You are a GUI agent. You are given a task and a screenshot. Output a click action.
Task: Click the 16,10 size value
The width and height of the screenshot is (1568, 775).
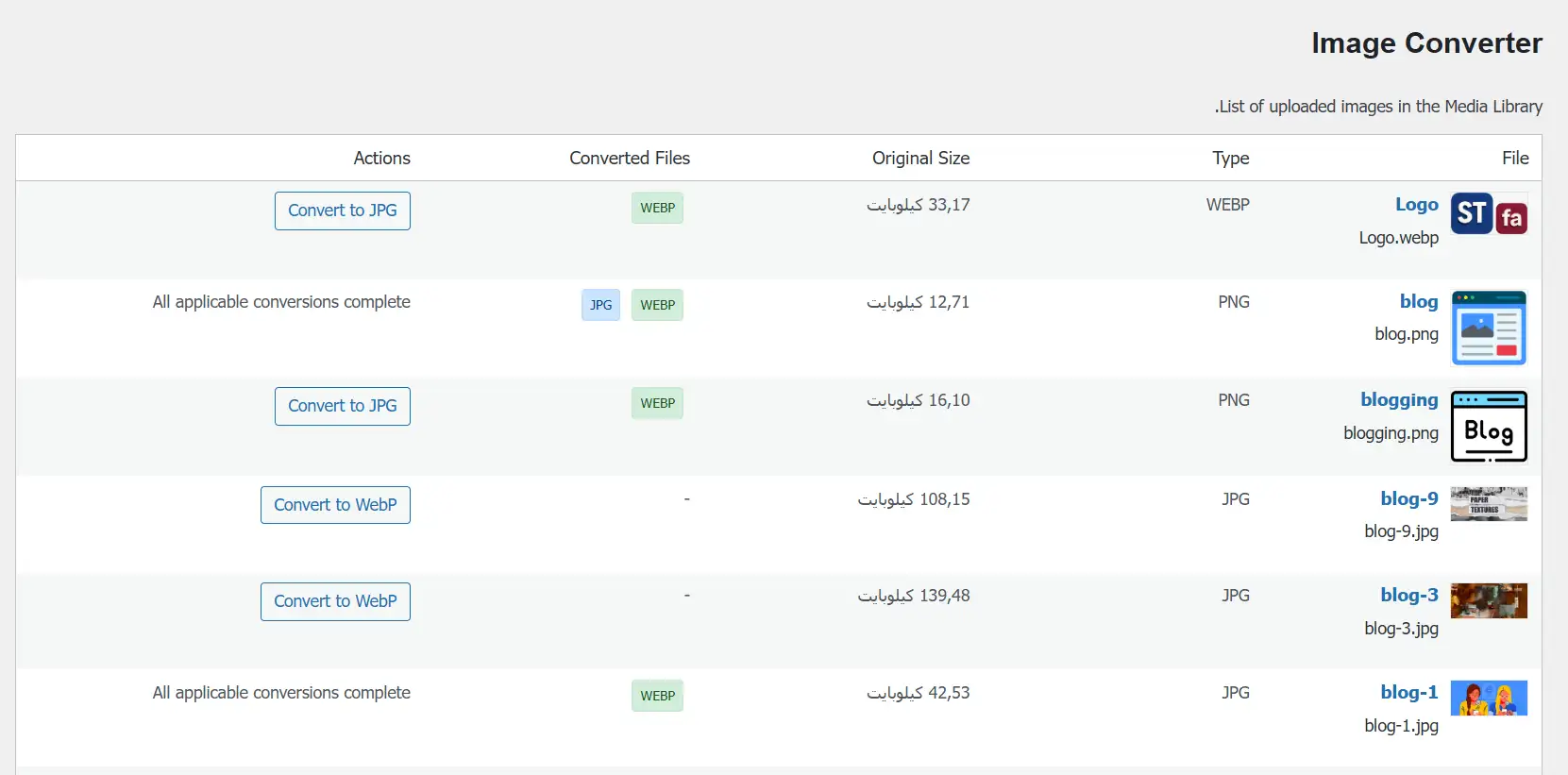click(919, 400)
